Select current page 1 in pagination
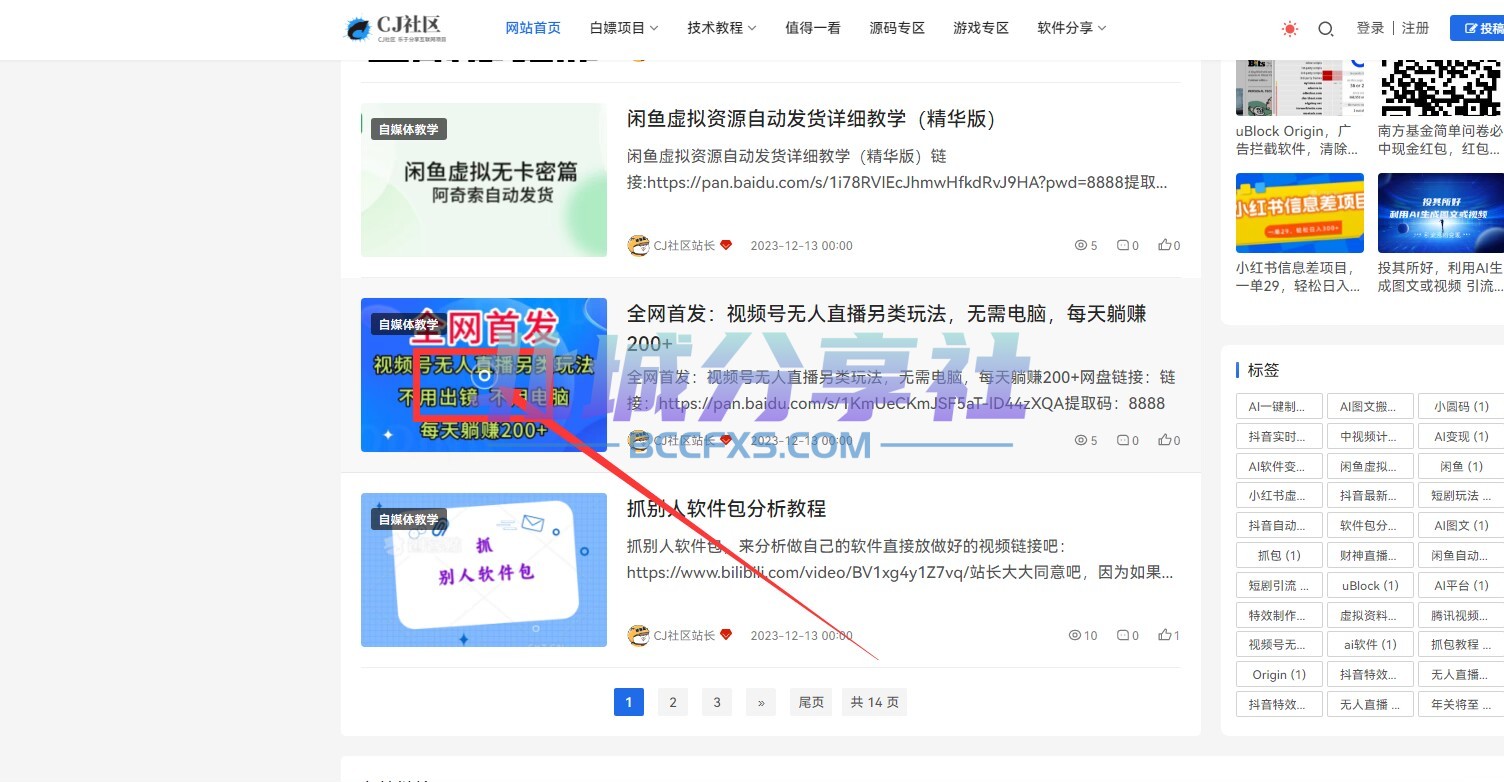The width and height of the screenshot is (1504, 782). point(629,702)
